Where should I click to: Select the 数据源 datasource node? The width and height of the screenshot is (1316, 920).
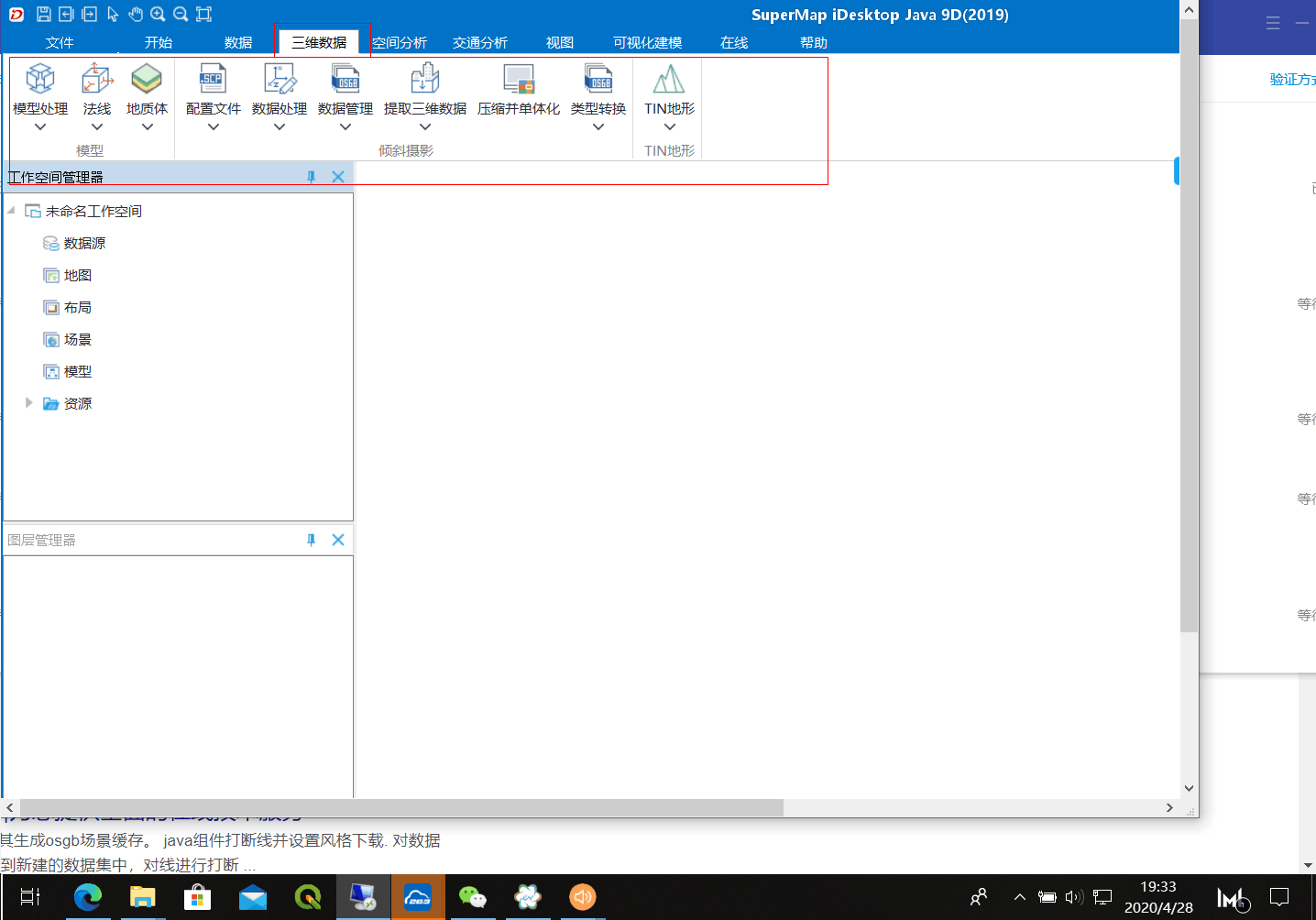84,244
